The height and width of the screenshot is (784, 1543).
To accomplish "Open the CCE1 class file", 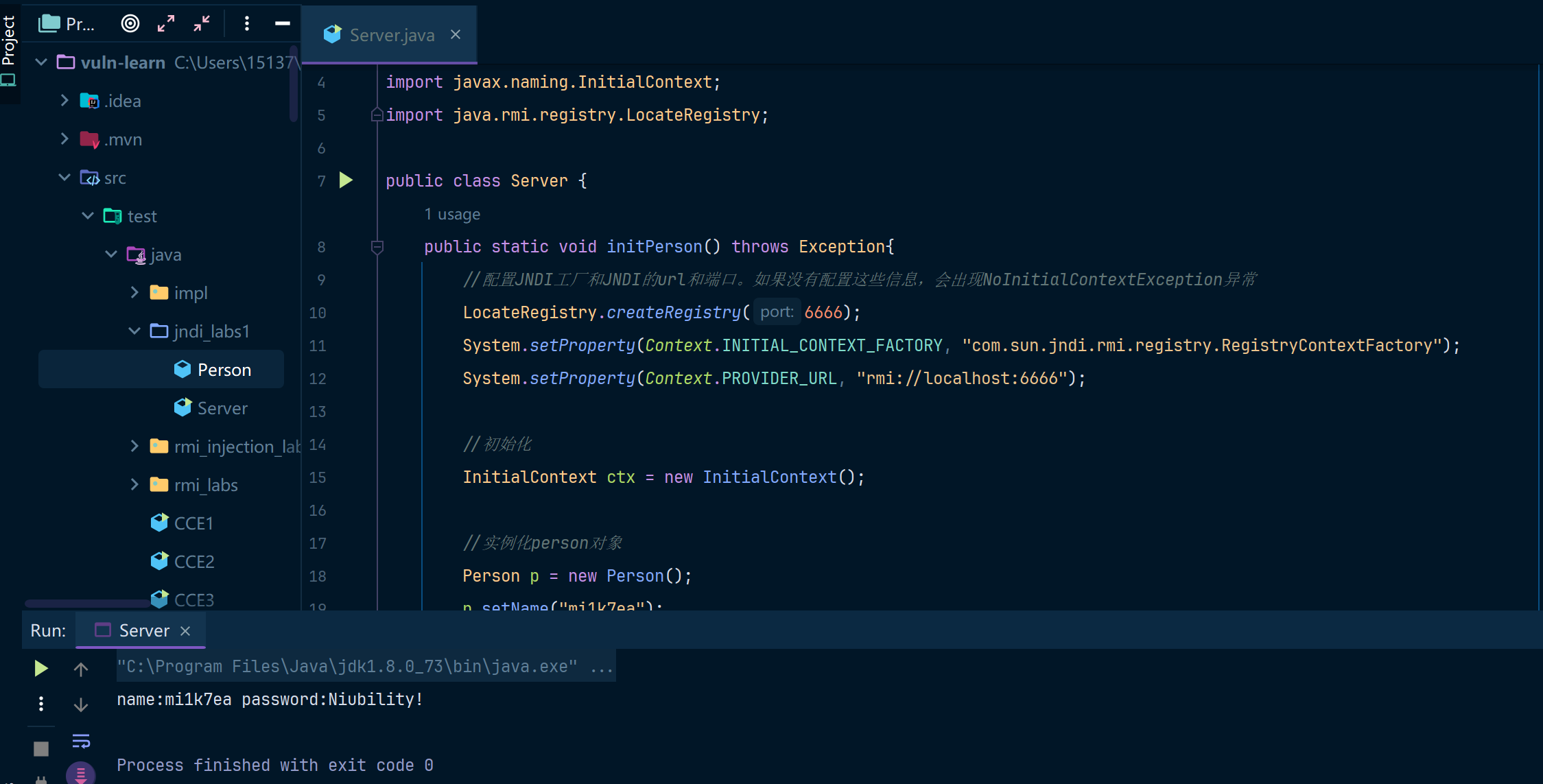I will point(182,523).
